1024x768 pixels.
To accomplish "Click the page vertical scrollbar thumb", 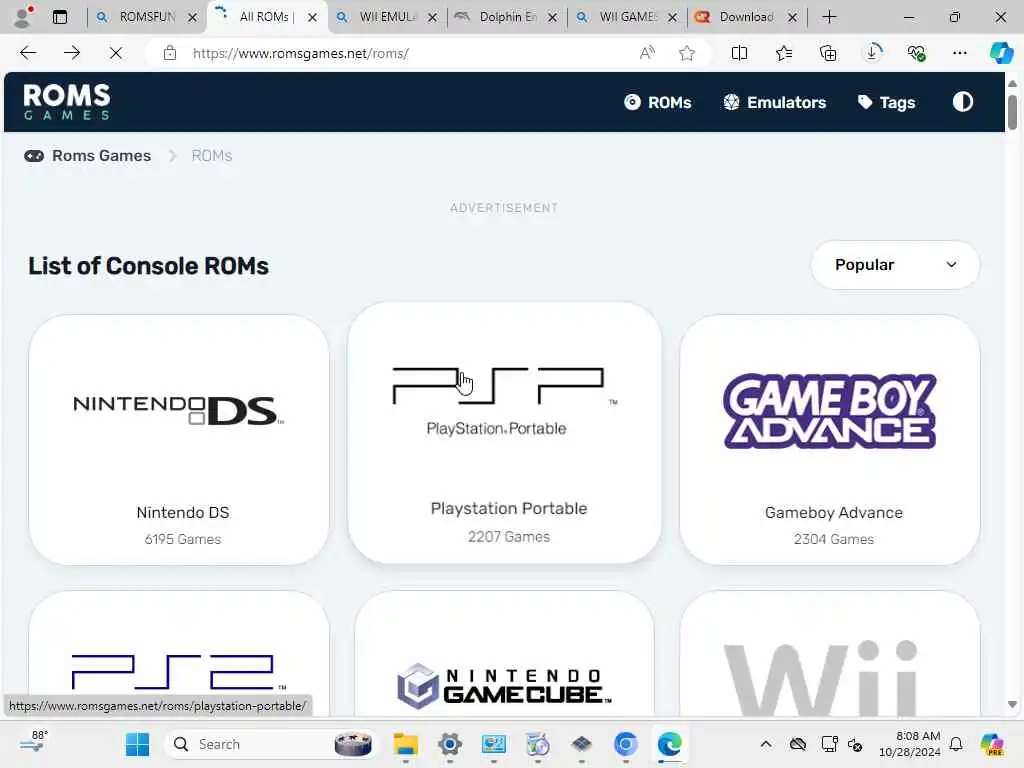I will click(1012, 112).
